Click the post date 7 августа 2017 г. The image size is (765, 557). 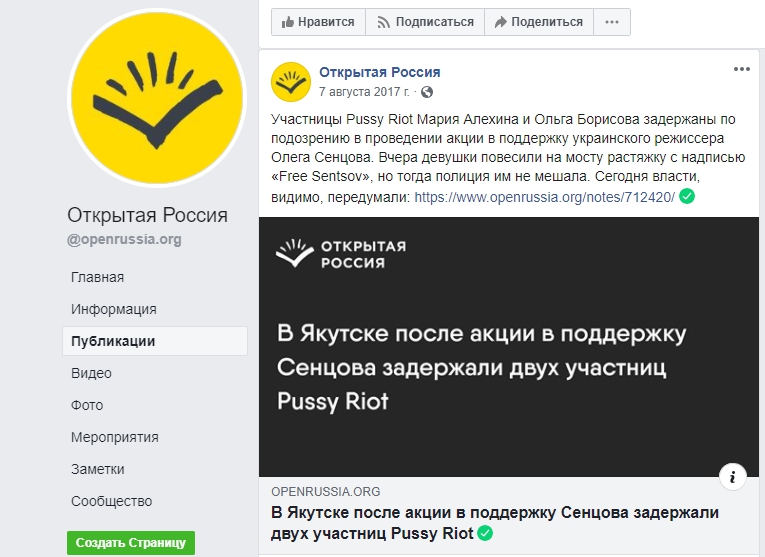[x=364, y=92]
